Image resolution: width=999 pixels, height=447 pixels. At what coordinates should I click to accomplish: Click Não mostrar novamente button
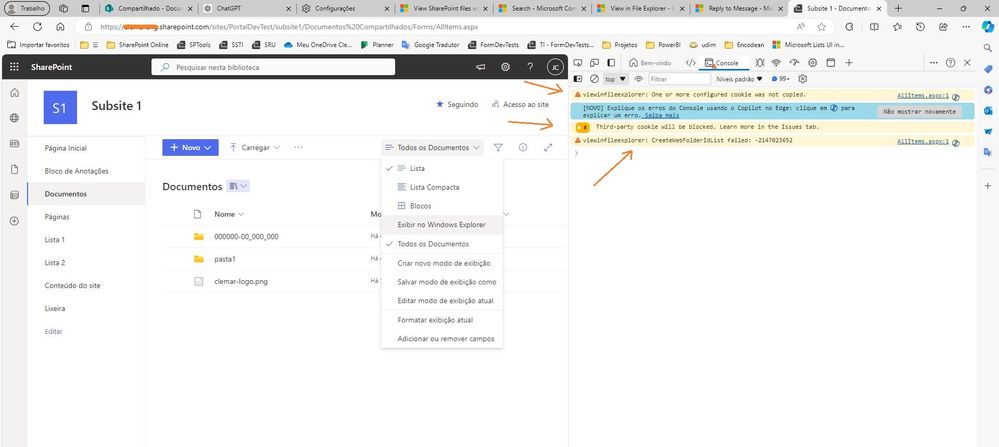[x=919, y=111]
